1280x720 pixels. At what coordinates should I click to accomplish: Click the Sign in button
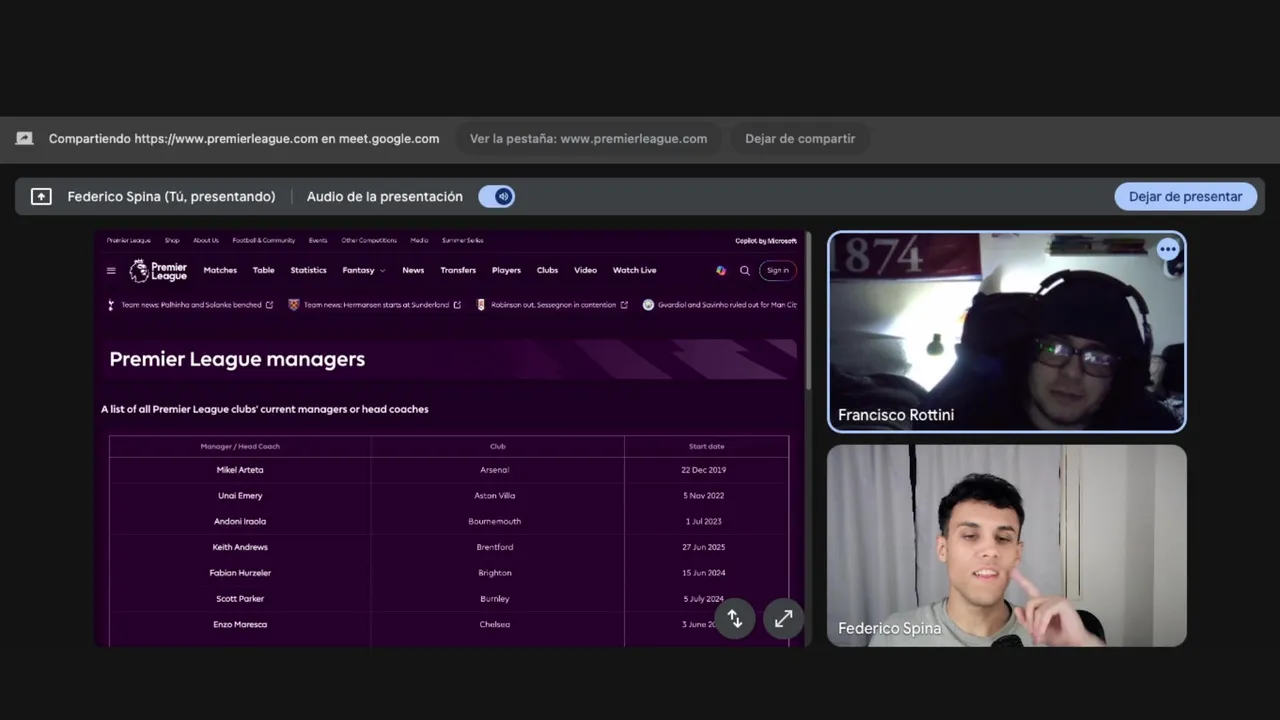778,270
